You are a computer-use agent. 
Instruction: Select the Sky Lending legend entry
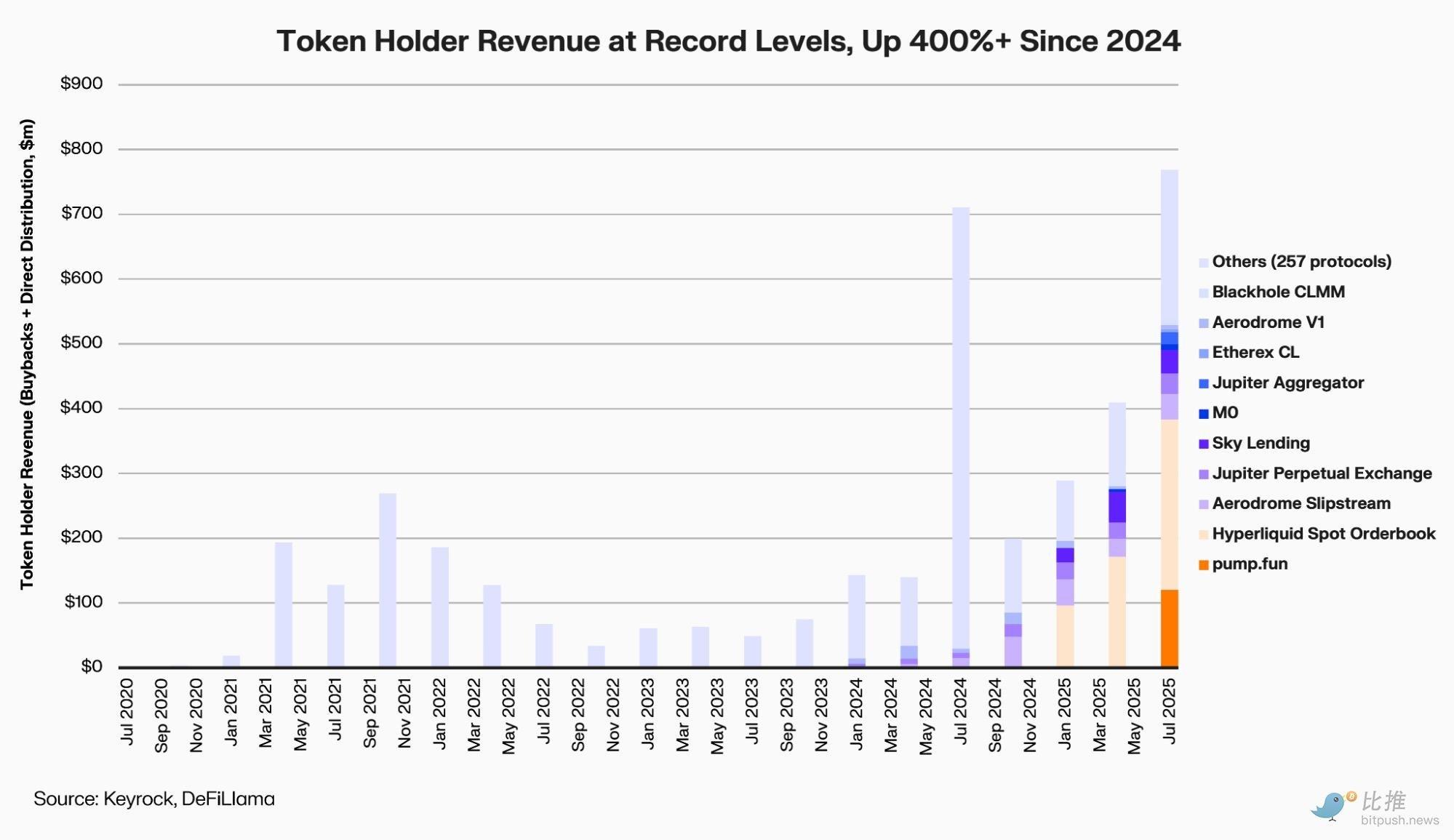click(x=1261, y=444)
